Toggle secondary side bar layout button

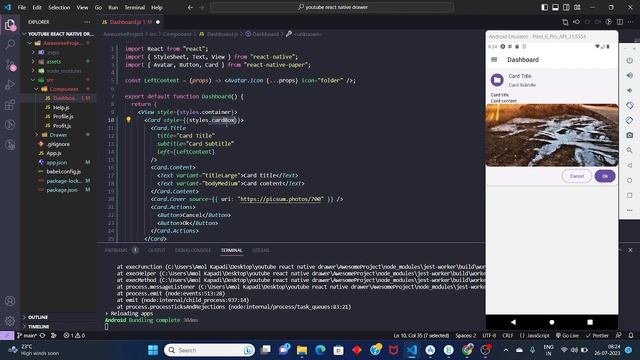coord(566,7)
